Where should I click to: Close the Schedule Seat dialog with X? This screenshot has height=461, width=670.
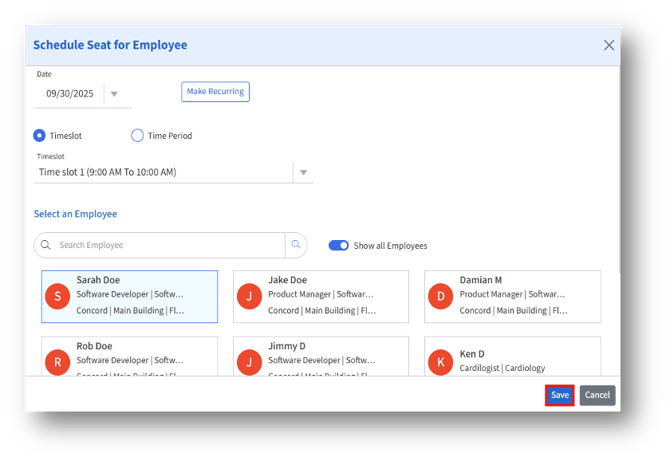(x=609, y=45)
